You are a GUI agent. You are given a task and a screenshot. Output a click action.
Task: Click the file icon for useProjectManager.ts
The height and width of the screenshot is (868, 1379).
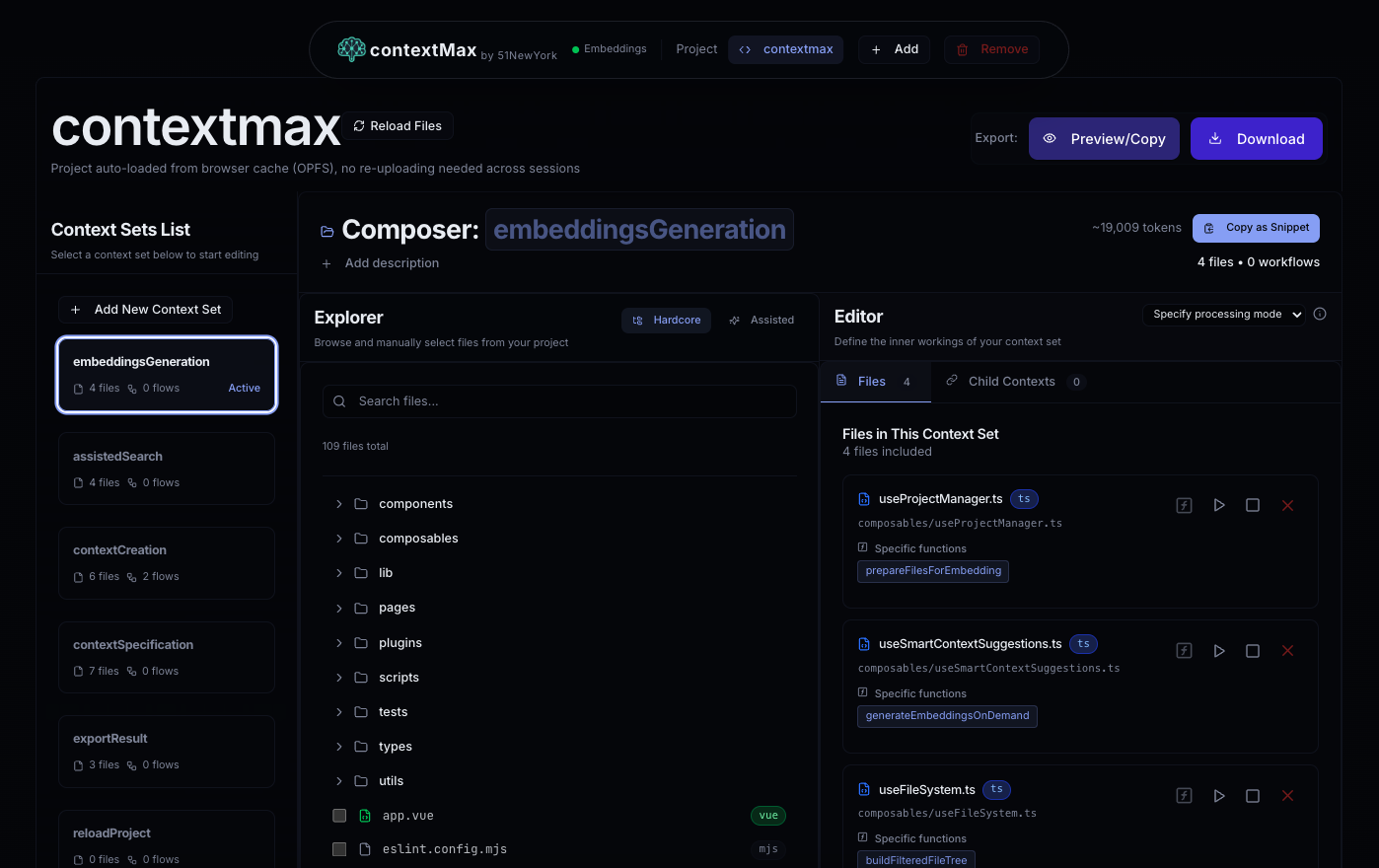coord(864,499)
